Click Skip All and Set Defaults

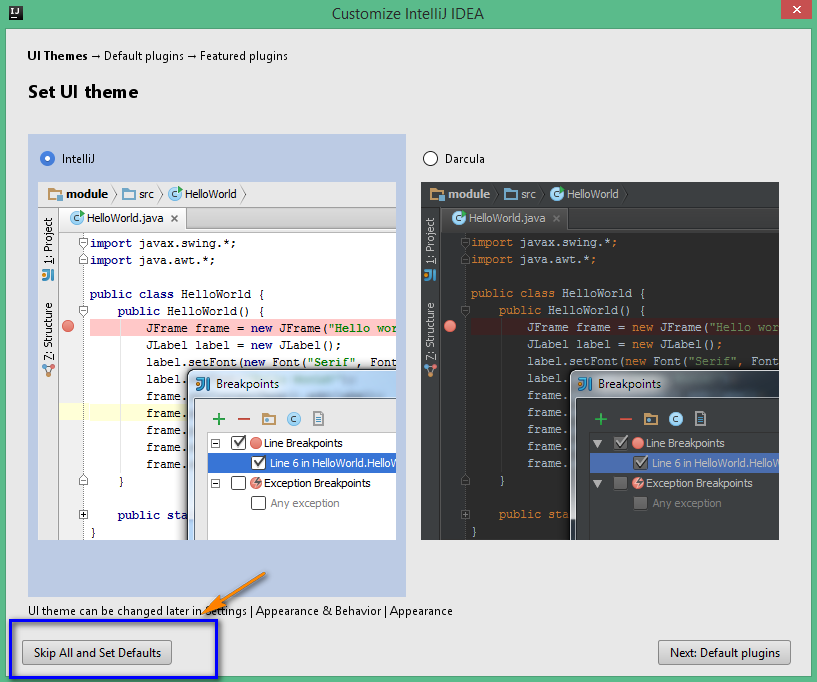(95, 652)
